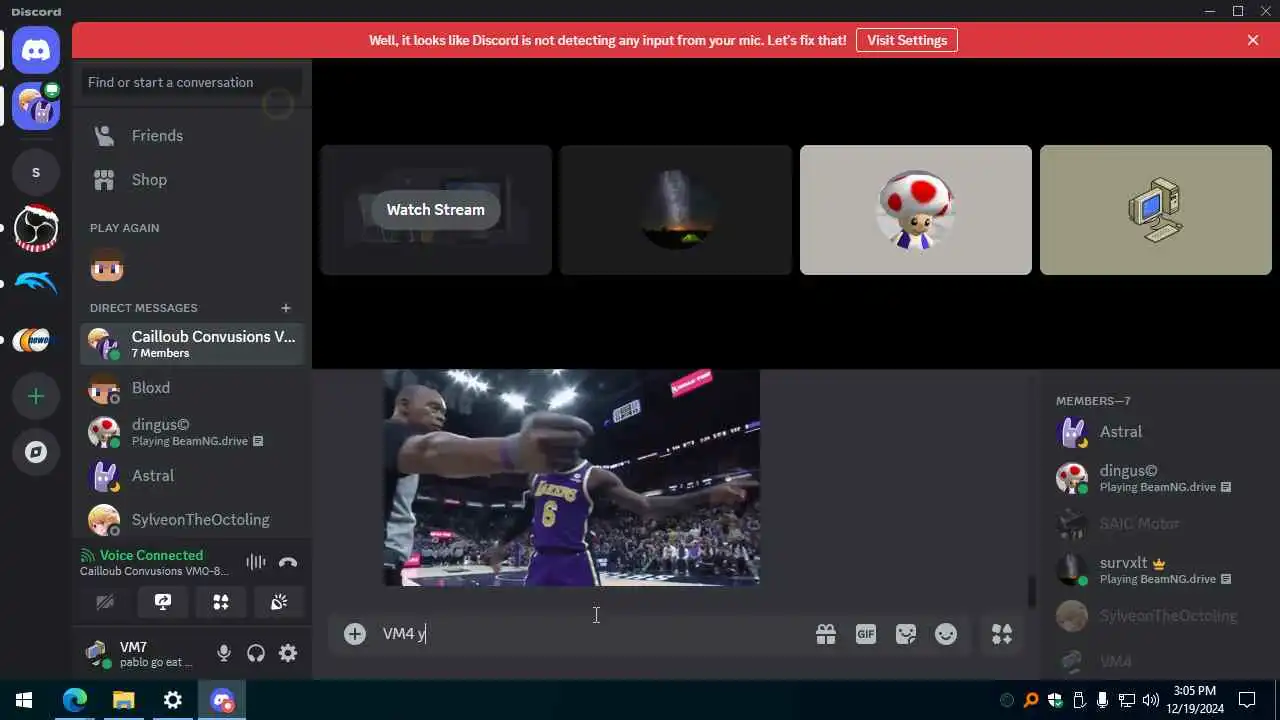Image resolution: width=1280 pixels, height=720 pixels.
Task: Open Windows Security tray icon
Action: [1055, 700]
